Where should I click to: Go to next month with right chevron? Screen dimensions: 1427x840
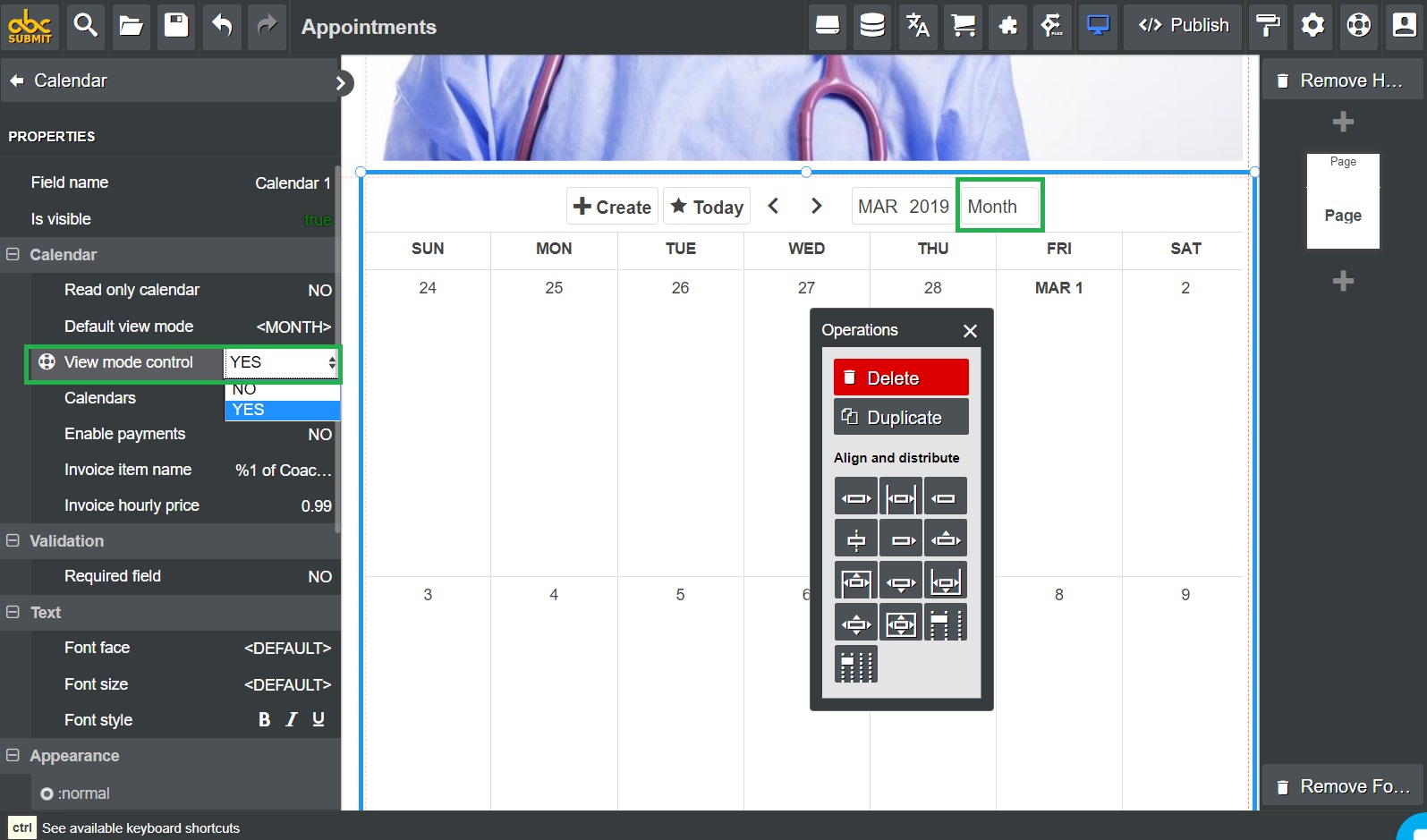[x=816, y=207]
